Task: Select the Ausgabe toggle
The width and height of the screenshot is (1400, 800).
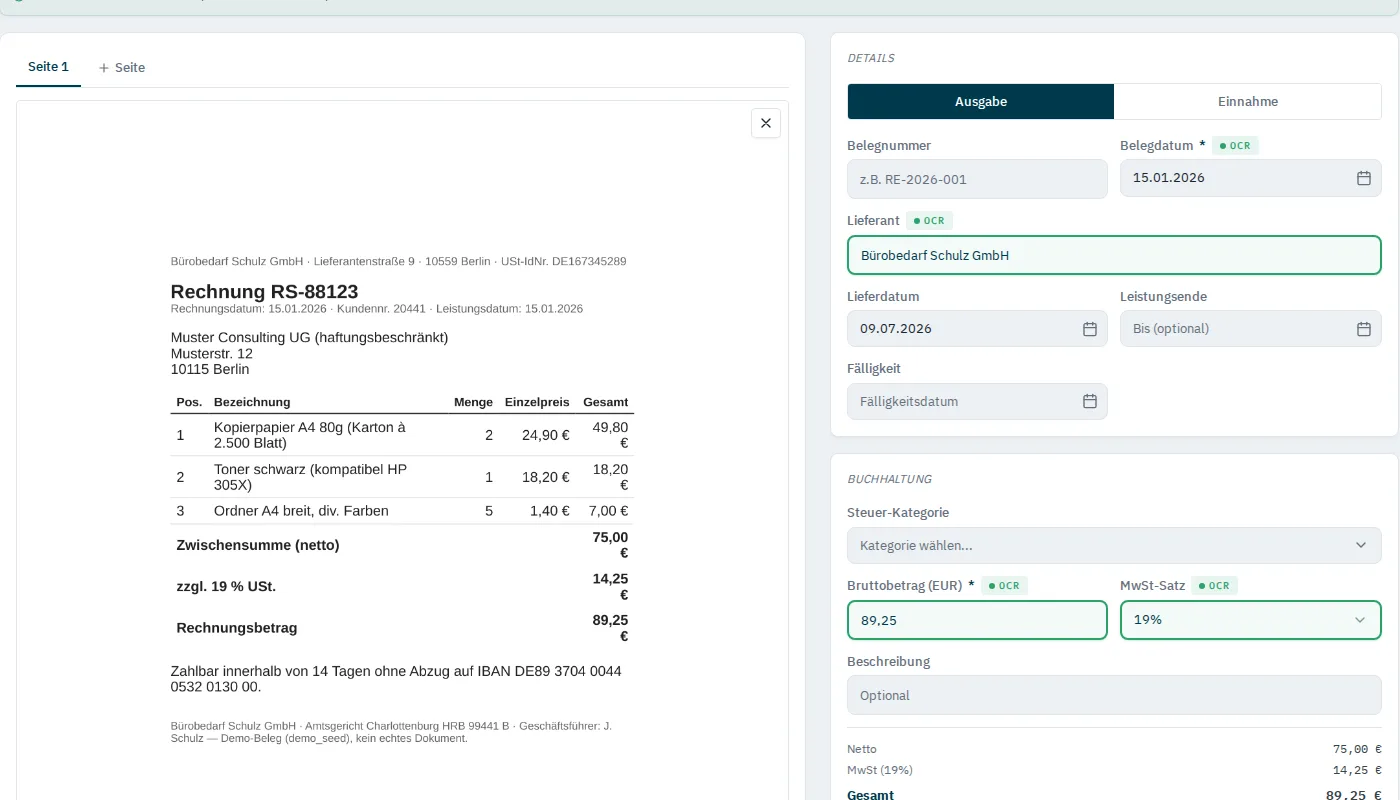Action: (x=981, y=102)
